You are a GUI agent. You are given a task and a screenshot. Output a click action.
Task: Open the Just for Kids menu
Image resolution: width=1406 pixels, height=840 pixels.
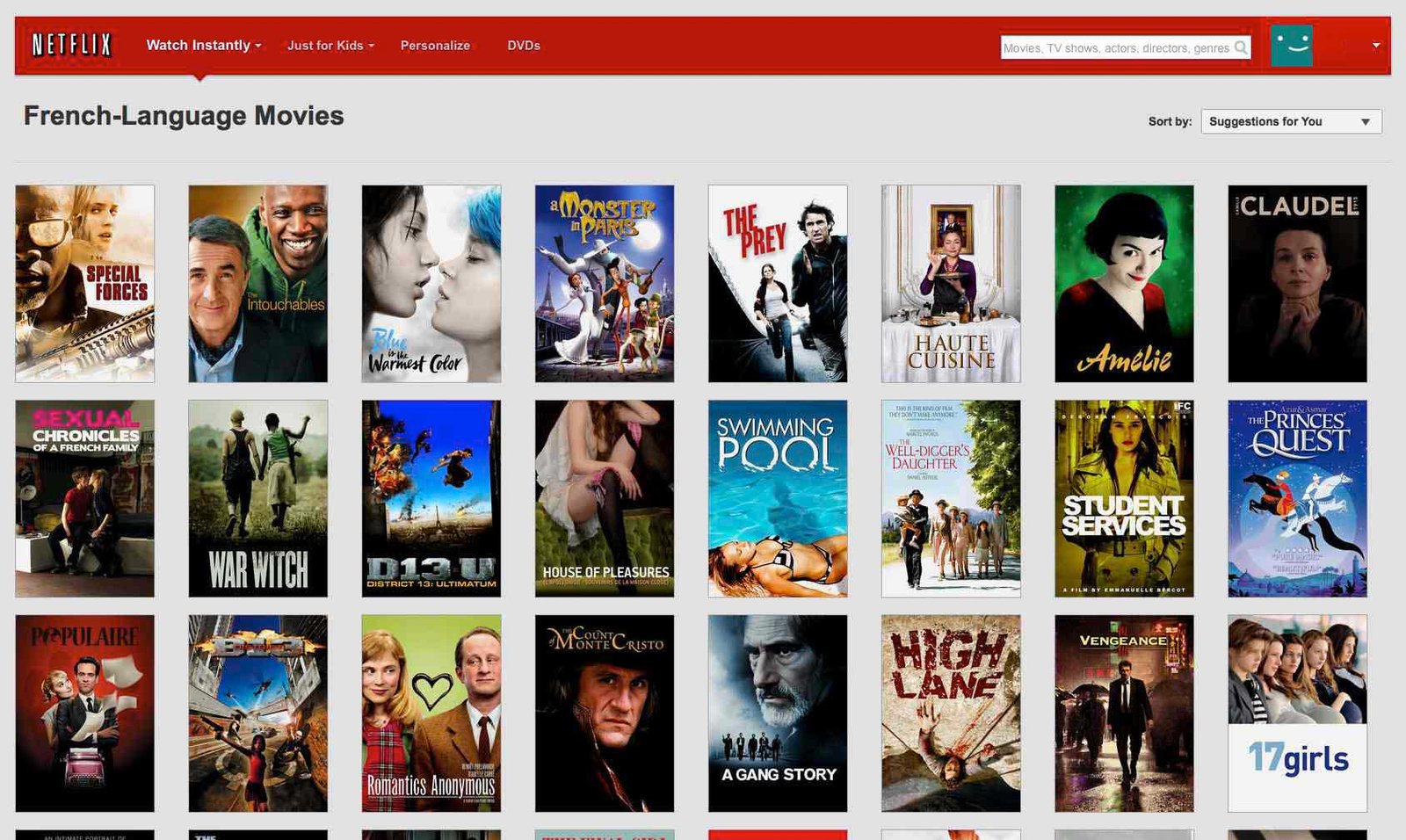click(330, 46)
